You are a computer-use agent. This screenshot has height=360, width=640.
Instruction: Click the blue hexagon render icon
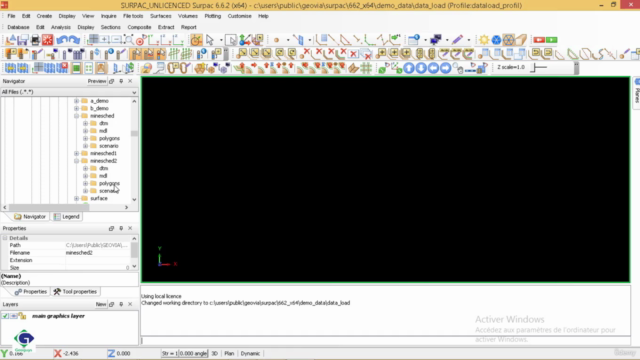coord(496,40)
